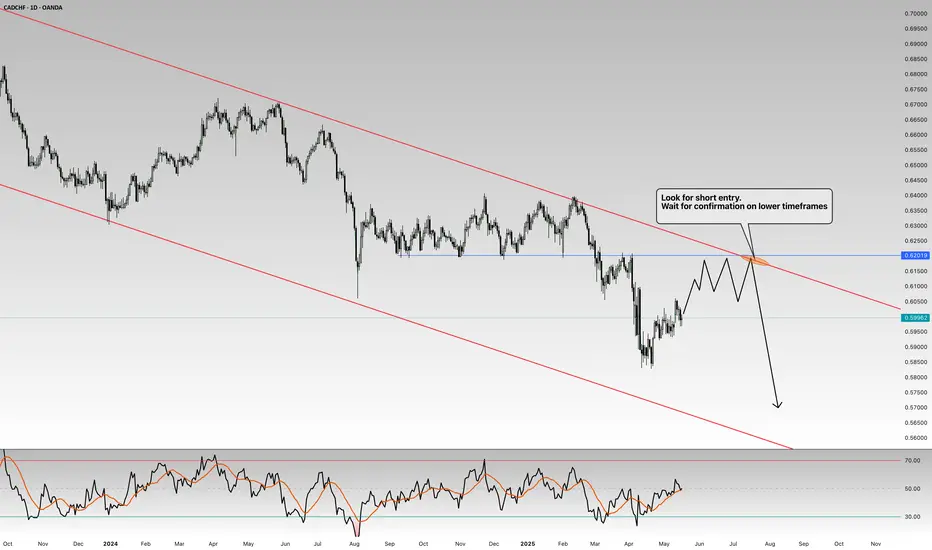
Task: Click the 0.64500 price axis label
Action: [915, 180]
